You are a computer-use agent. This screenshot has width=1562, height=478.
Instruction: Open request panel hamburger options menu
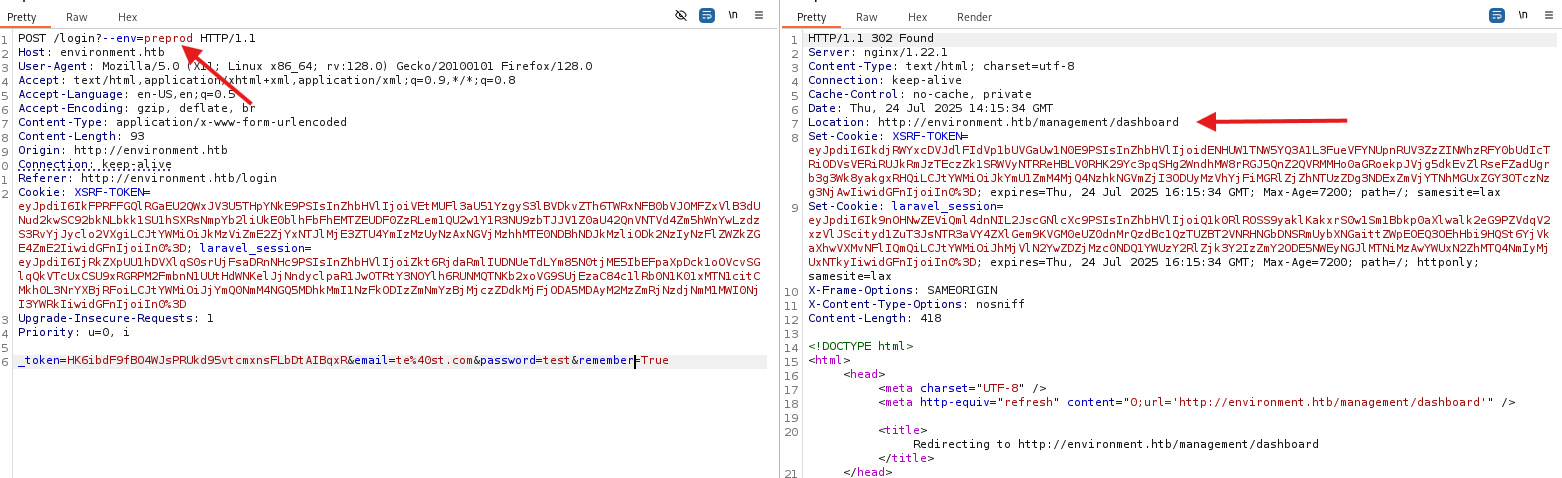pos(759,16)
